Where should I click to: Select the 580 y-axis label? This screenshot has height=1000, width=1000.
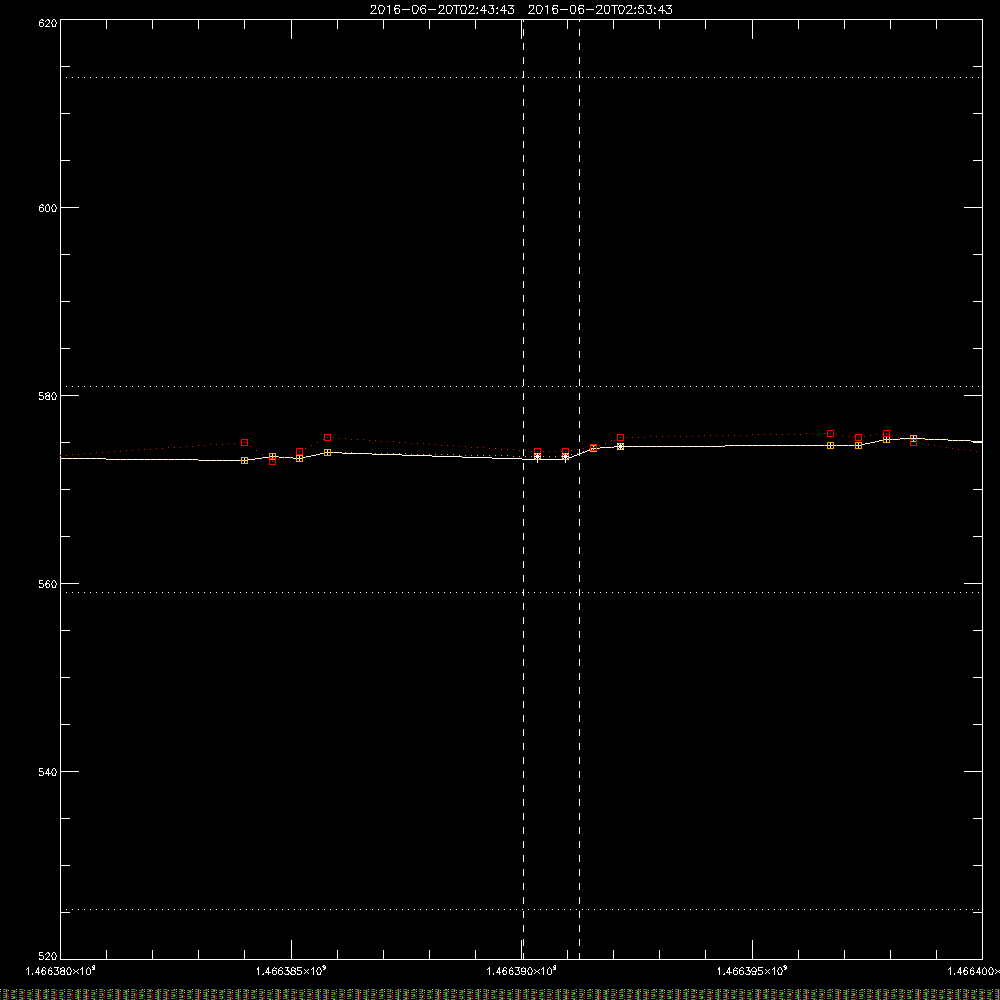tap(48, 396)
